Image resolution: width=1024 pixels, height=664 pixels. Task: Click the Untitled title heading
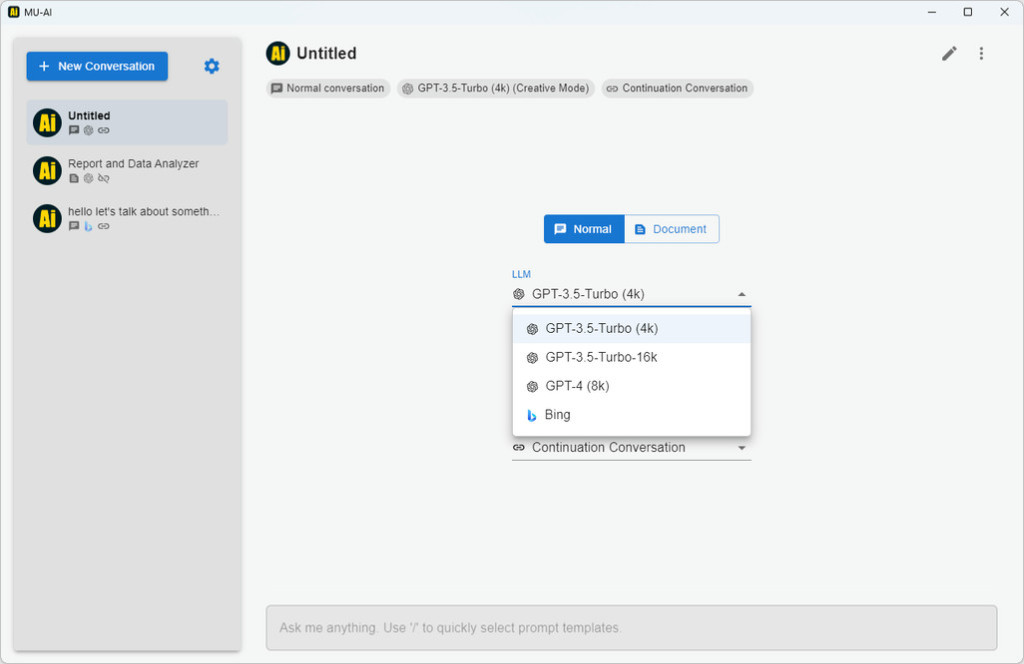pos(327,54)
